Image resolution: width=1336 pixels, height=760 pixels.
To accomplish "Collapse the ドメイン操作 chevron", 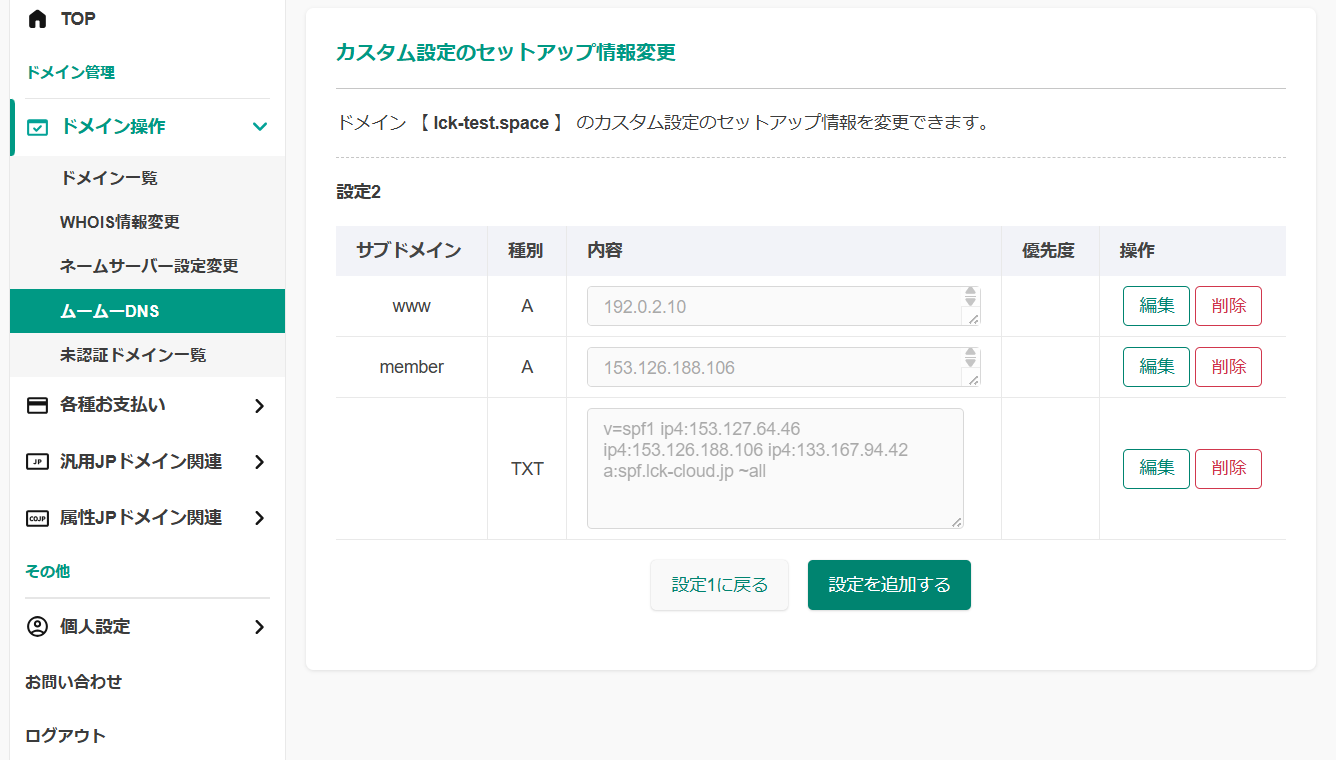I will coord(260,127).
